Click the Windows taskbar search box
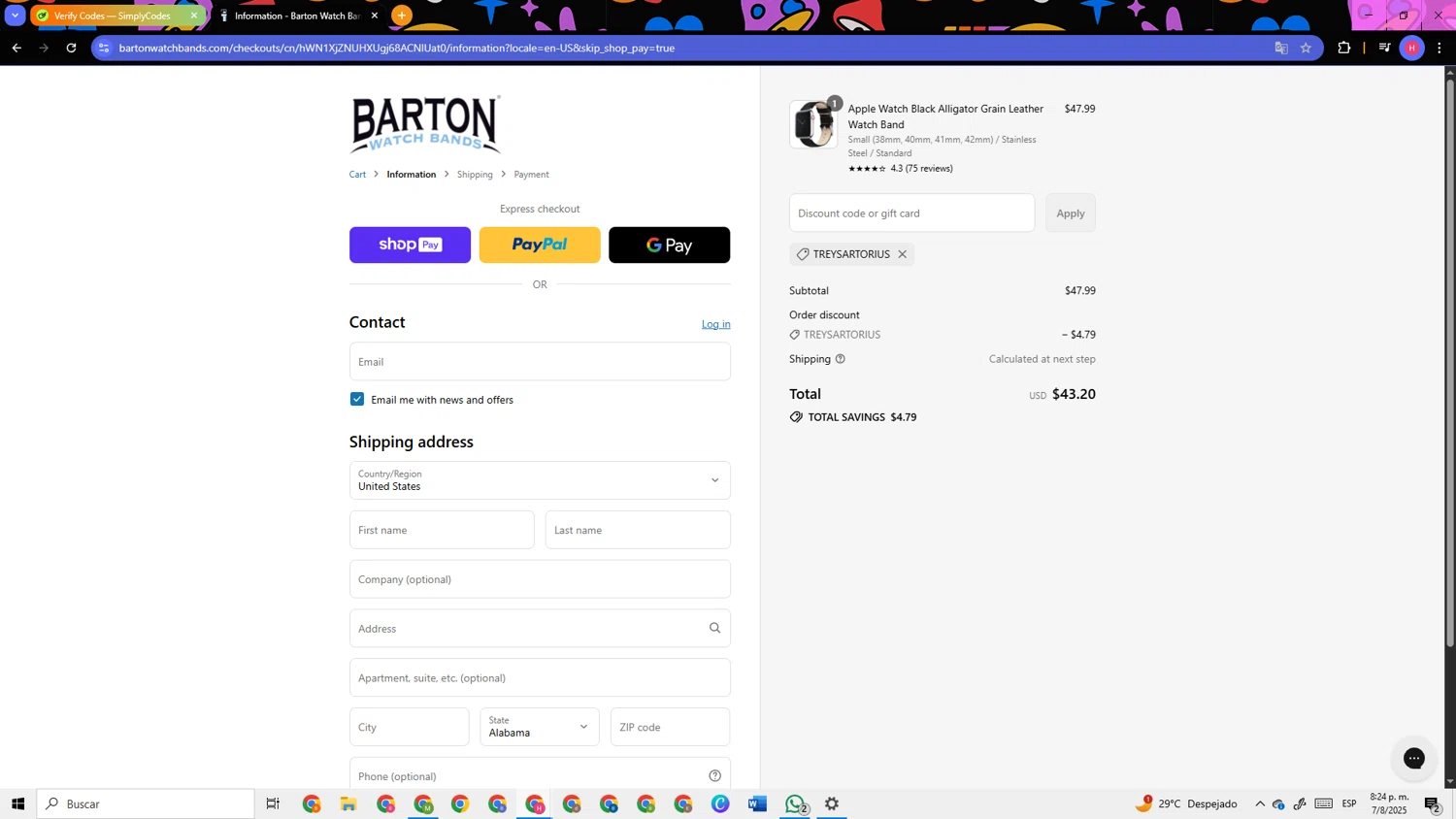The height and width of the screenshot is (819, 1456). click(x=146, y=803)
